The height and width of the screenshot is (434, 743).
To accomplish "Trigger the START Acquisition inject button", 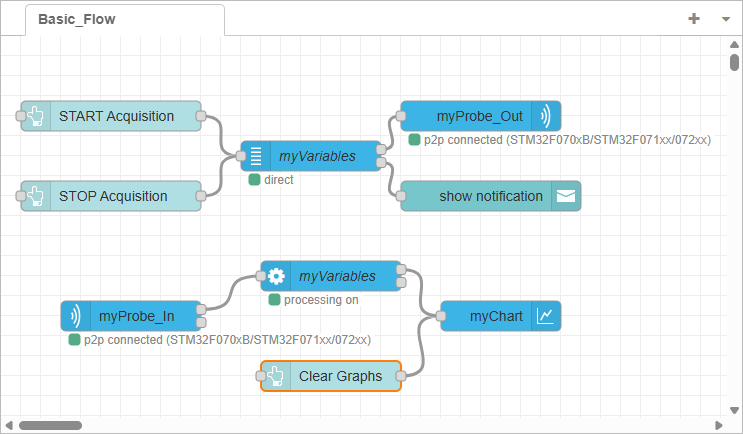I will point(20,116).
